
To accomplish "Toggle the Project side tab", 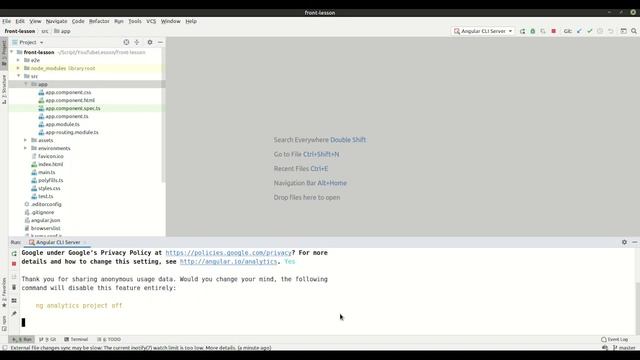I will (x=4, y=52).
